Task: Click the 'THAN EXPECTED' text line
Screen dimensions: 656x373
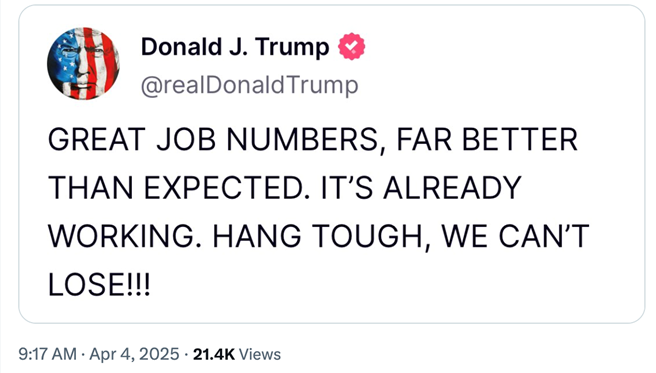Action: [x=285, y=188]
